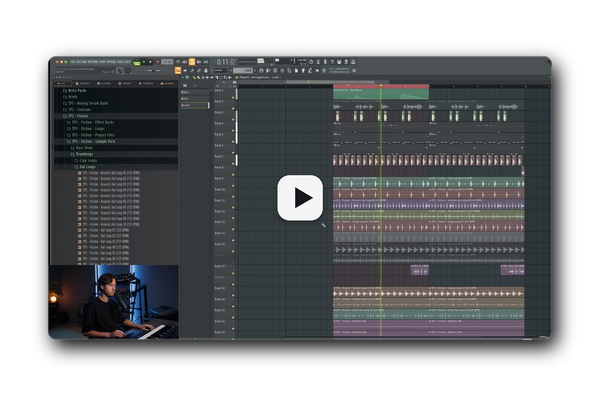Image resolution: width=600 pixels, height=396 pixels.
Task: Click the red time selection bar in timeline
Action: (x=381, y=86)
